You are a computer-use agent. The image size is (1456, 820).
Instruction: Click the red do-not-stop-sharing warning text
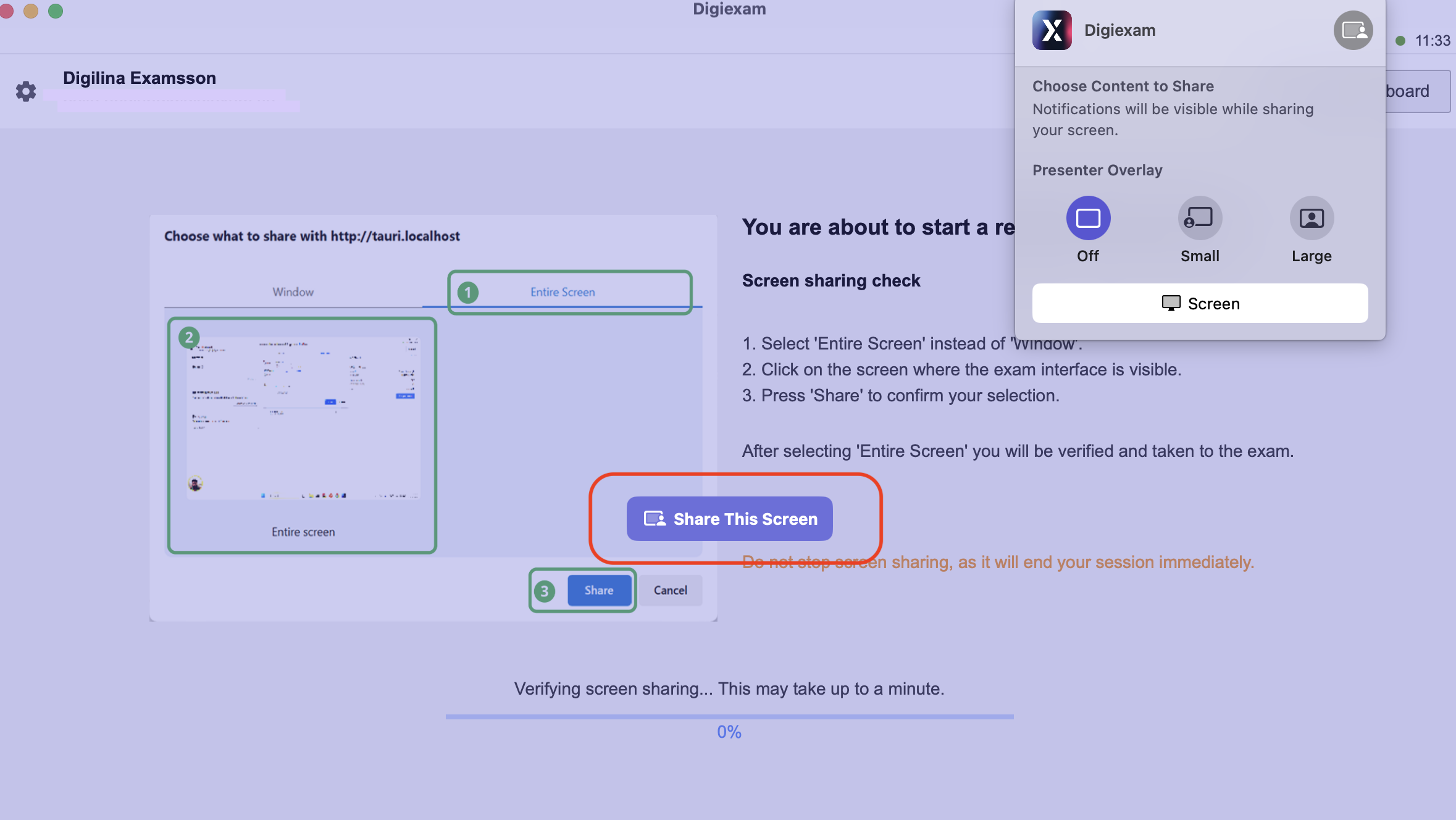click(998, 563)
